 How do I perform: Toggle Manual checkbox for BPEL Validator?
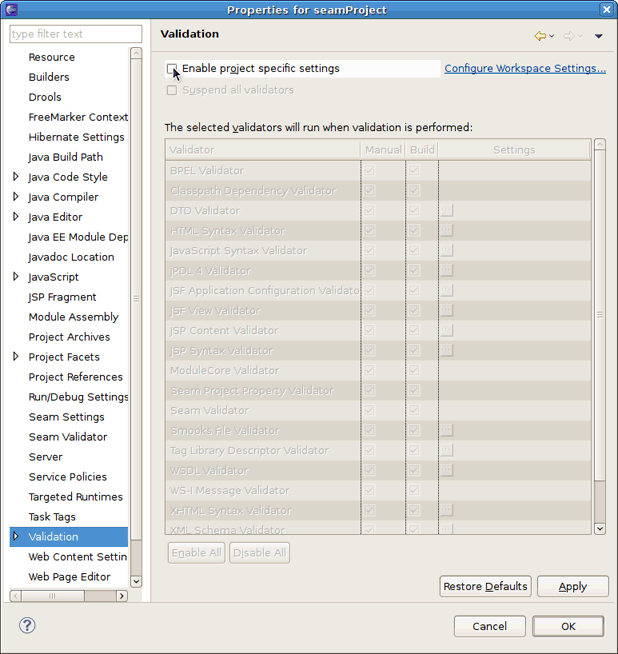[370, 171]
